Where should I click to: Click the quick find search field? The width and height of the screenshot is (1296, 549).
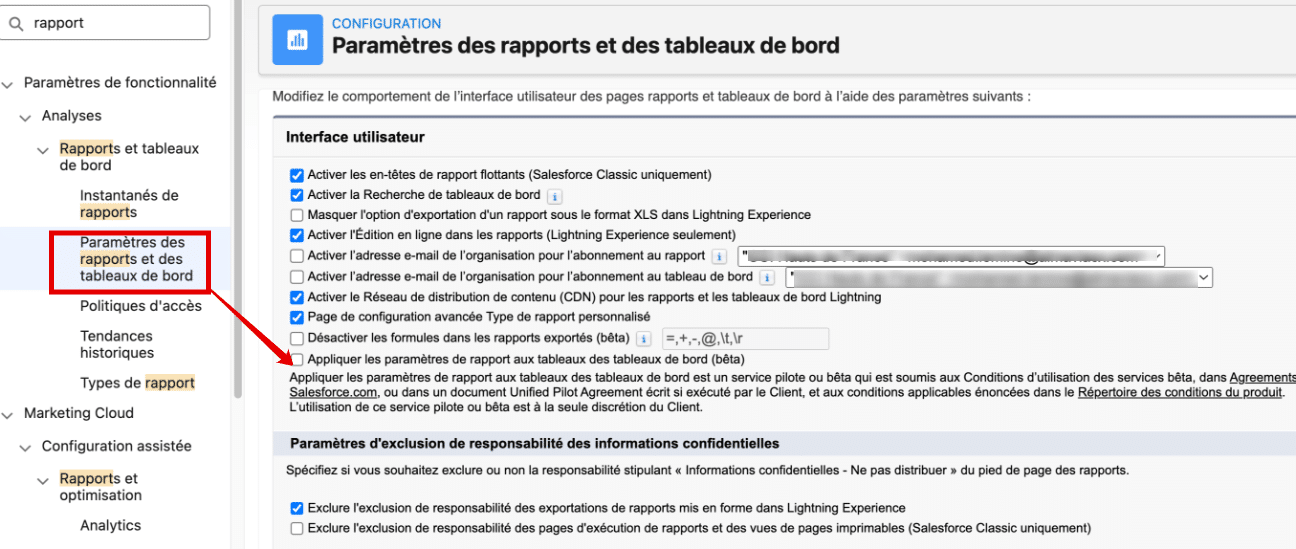click(x=115, y=23)
